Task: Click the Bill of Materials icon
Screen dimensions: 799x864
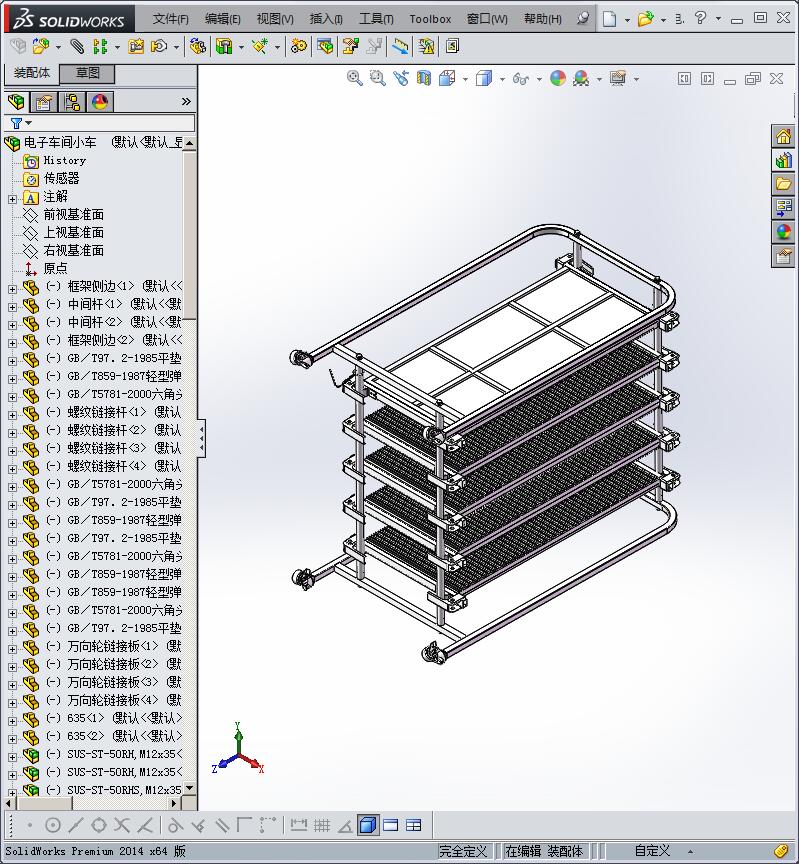Action: [325, 47]
